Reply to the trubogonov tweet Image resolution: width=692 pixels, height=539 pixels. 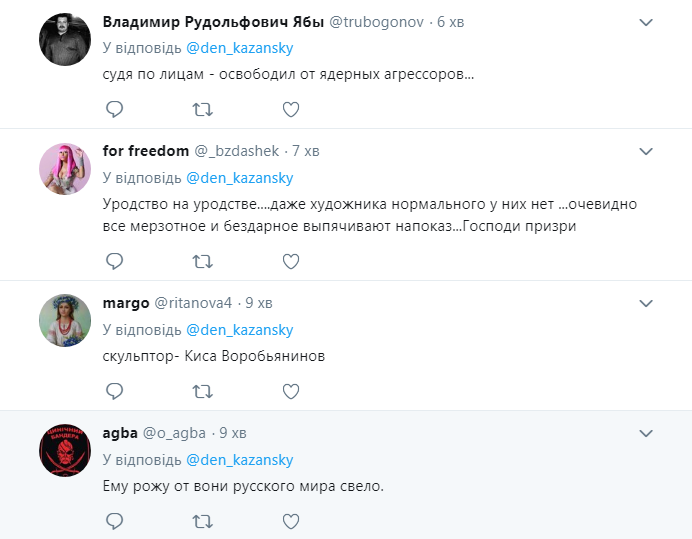[x=114, y=109]
